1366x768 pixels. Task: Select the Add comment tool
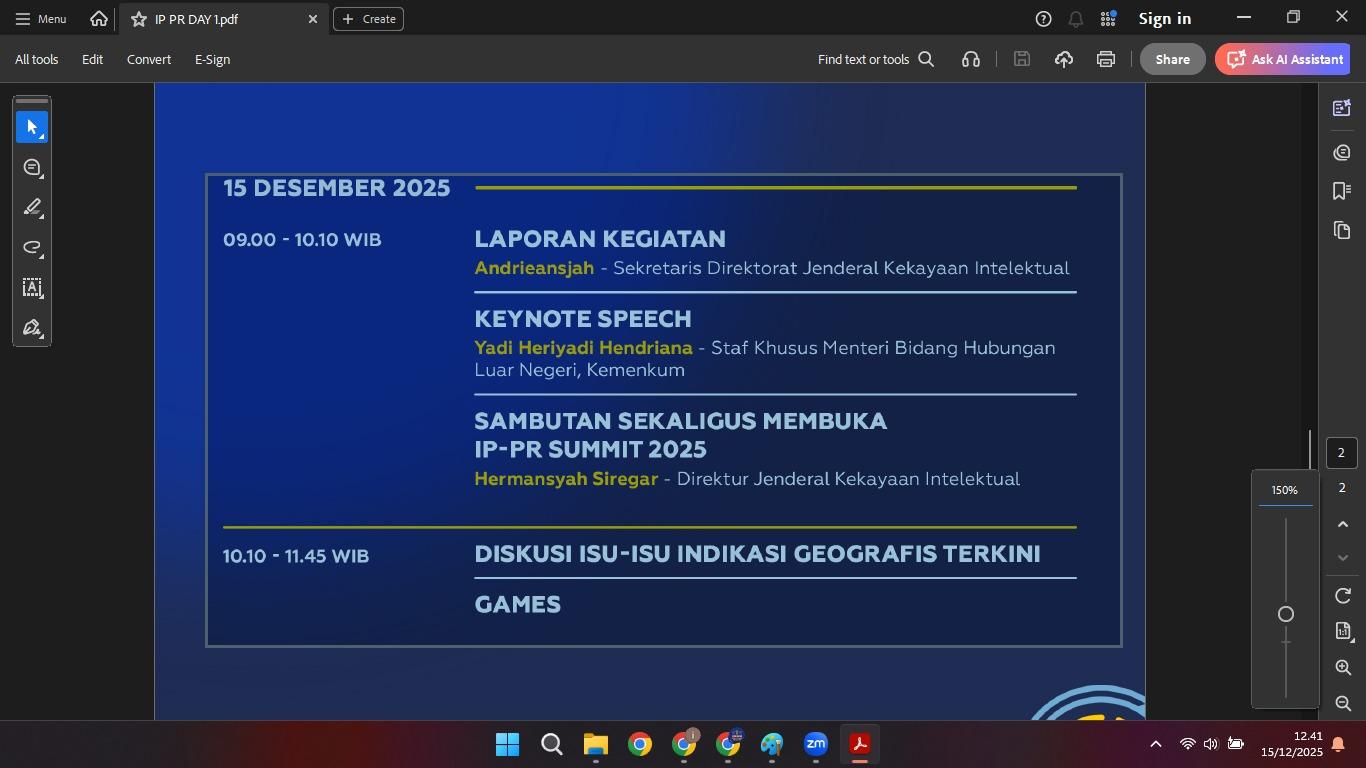pyautogui.click(x=32, y=168)
